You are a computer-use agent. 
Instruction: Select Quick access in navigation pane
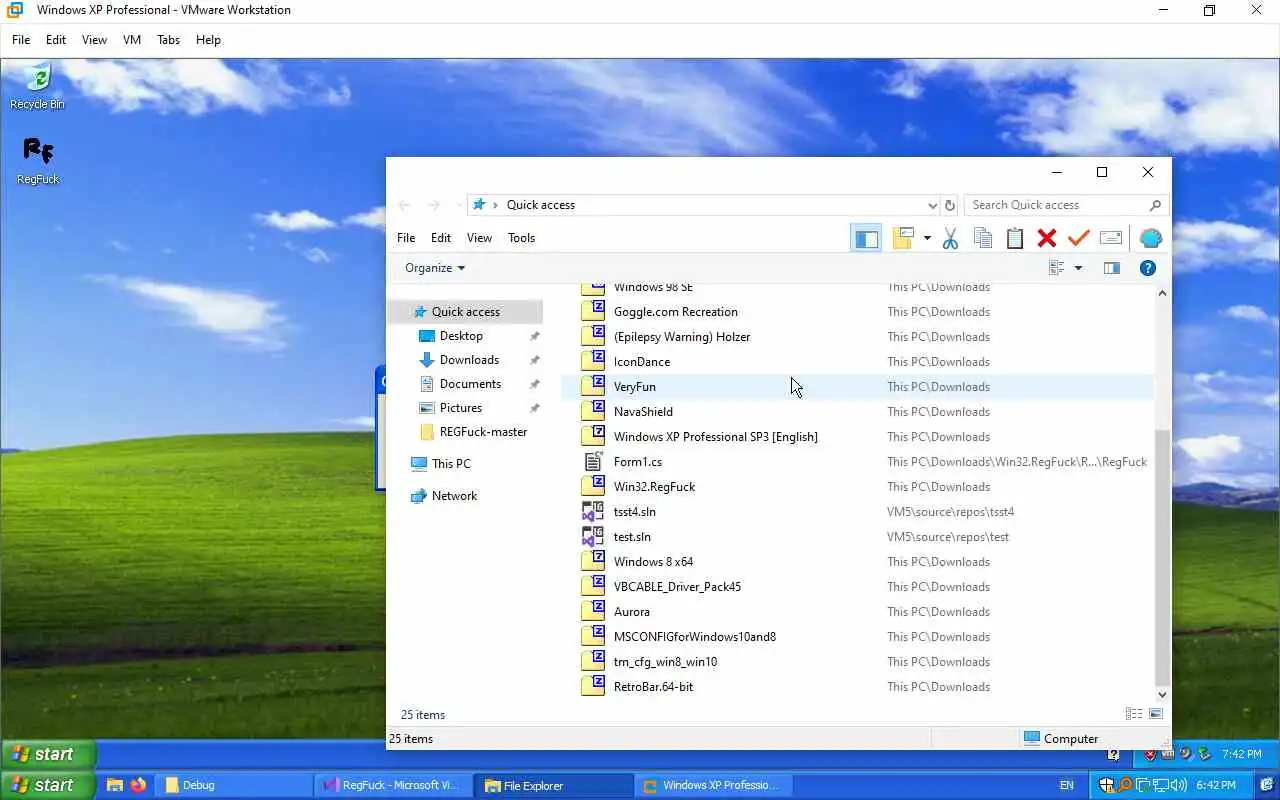pyautogui.click(x=465, y=312)
